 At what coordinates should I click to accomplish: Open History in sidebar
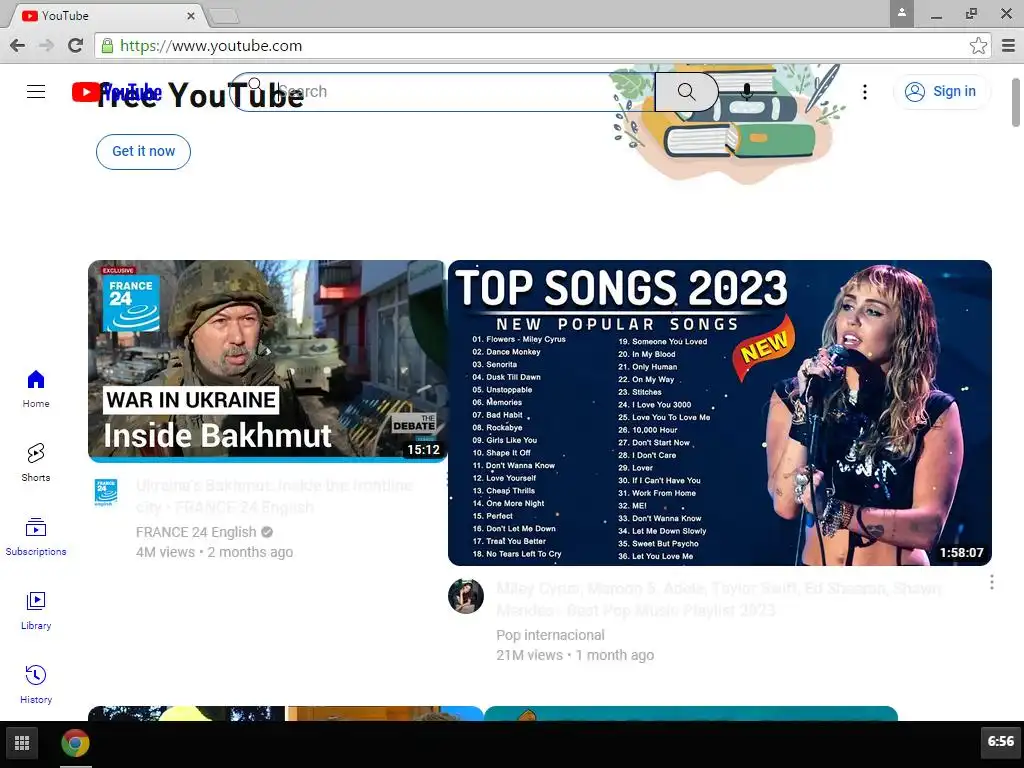[x=36, y=684]
